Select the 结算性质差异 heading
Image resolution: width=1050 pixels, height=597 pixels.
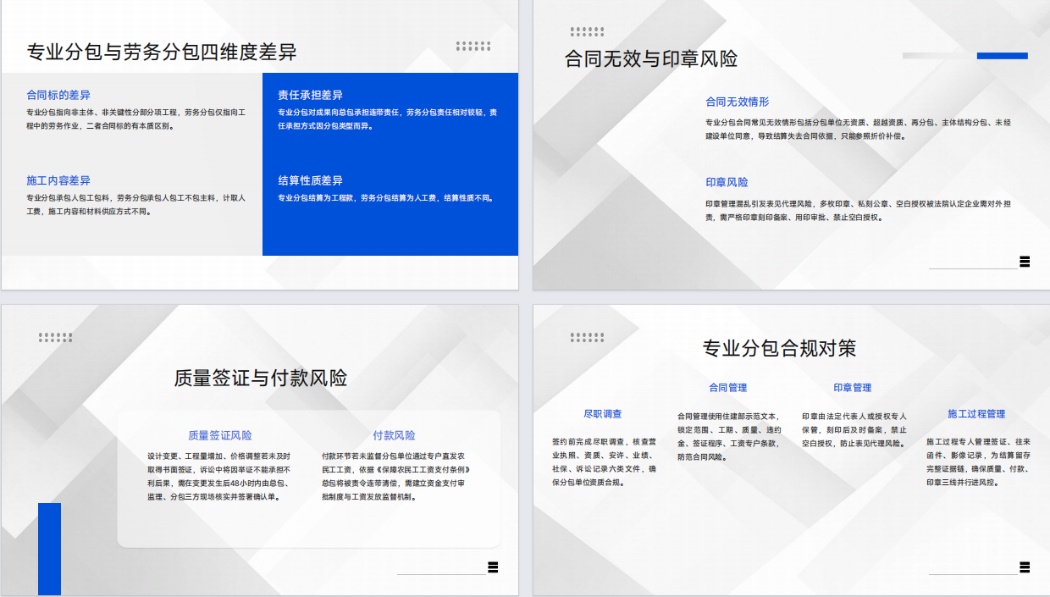click(310, 181)
